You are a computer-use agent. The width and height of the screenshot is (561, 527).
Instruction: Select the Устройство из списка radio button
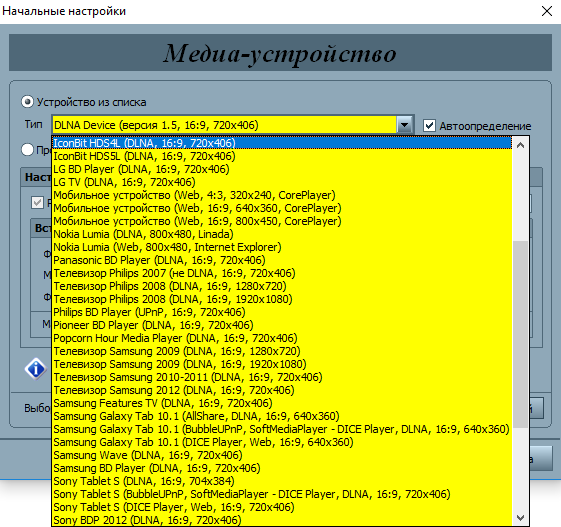click(x=27, y=102)
